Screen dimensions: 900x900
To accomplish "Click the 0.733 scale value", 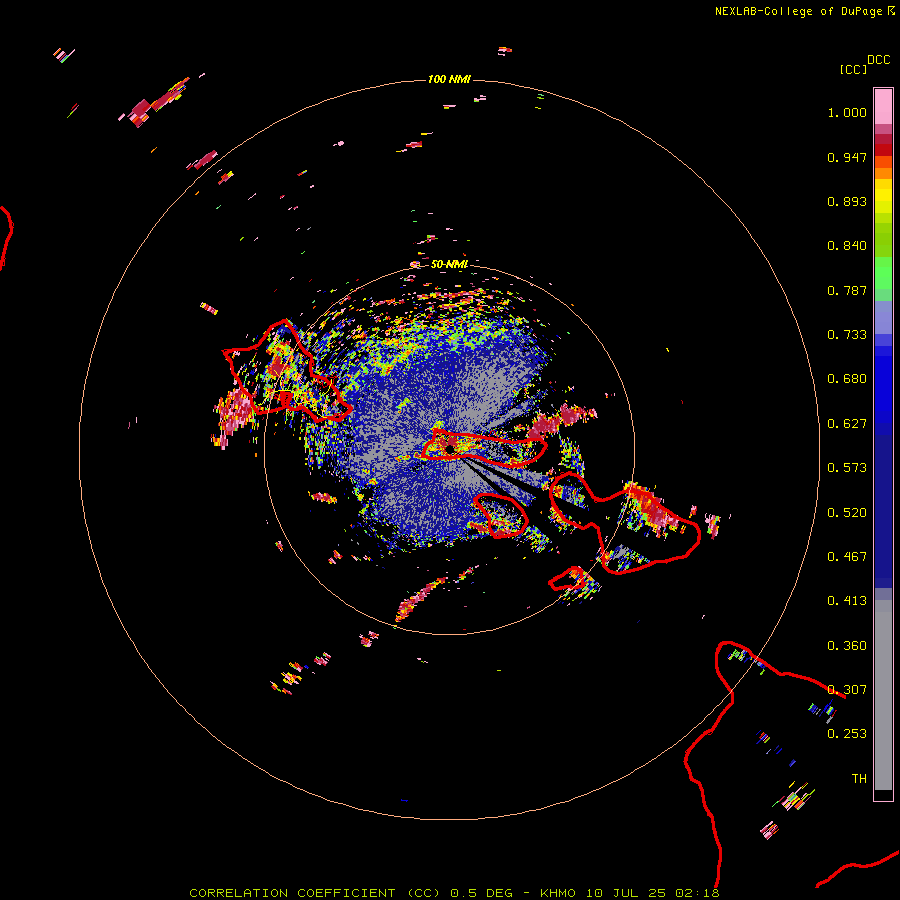I will (847, 335).
